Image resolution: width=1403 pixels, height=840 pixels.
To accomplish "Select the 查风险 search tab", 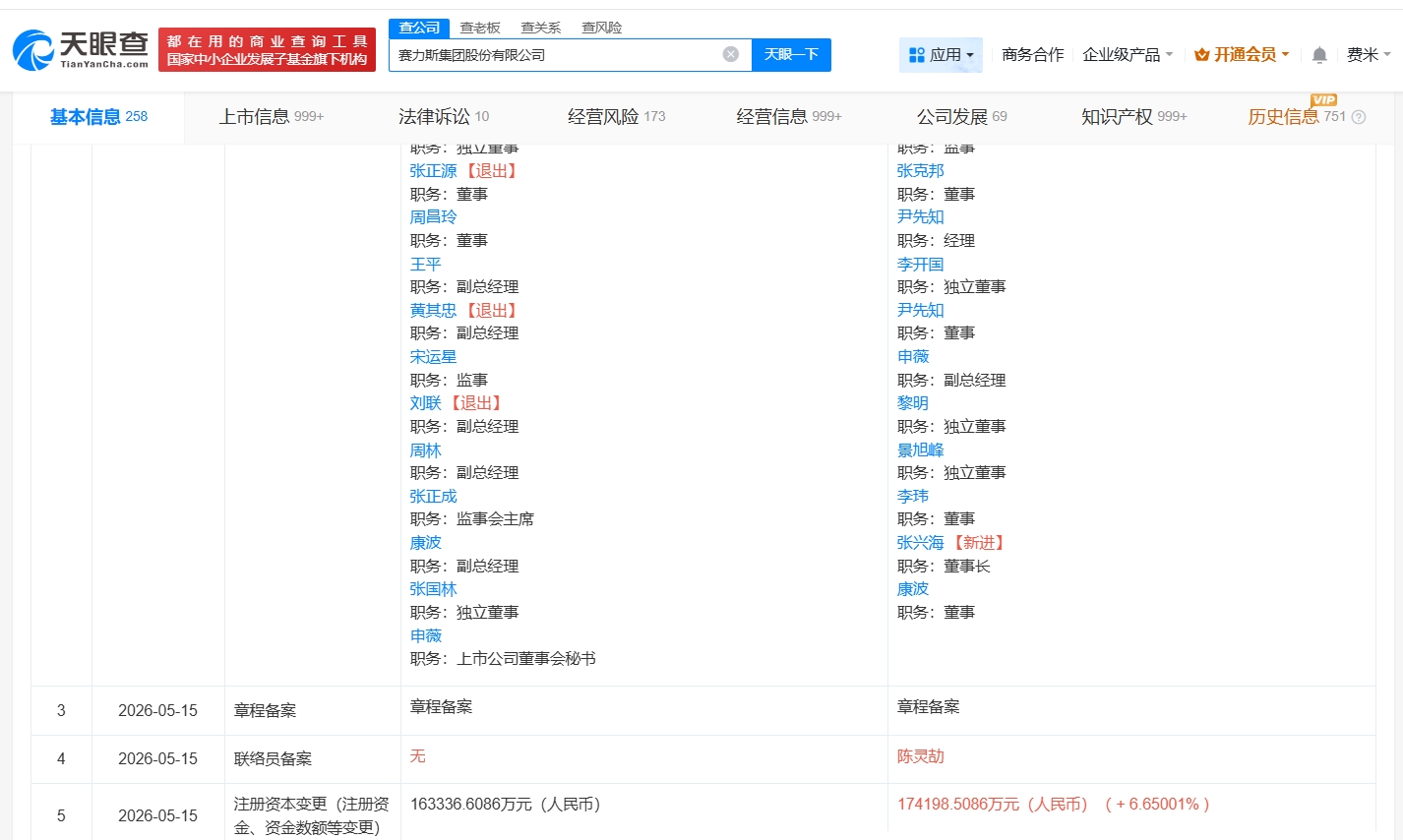I will tap(601, 28).
